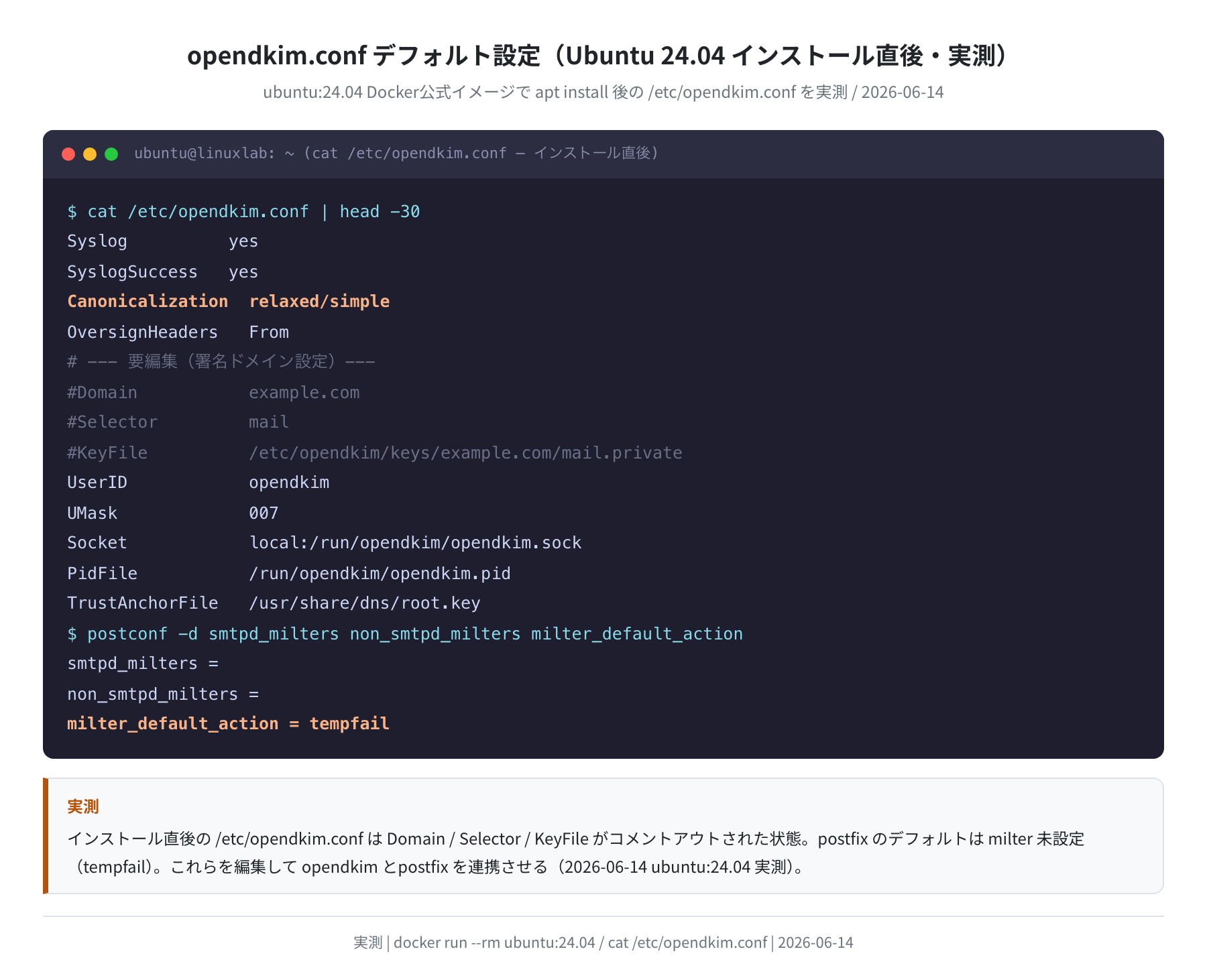
Task: Click the highlighted 'milter_default_action = tempfail' line
Action: (x=228, y=724)
